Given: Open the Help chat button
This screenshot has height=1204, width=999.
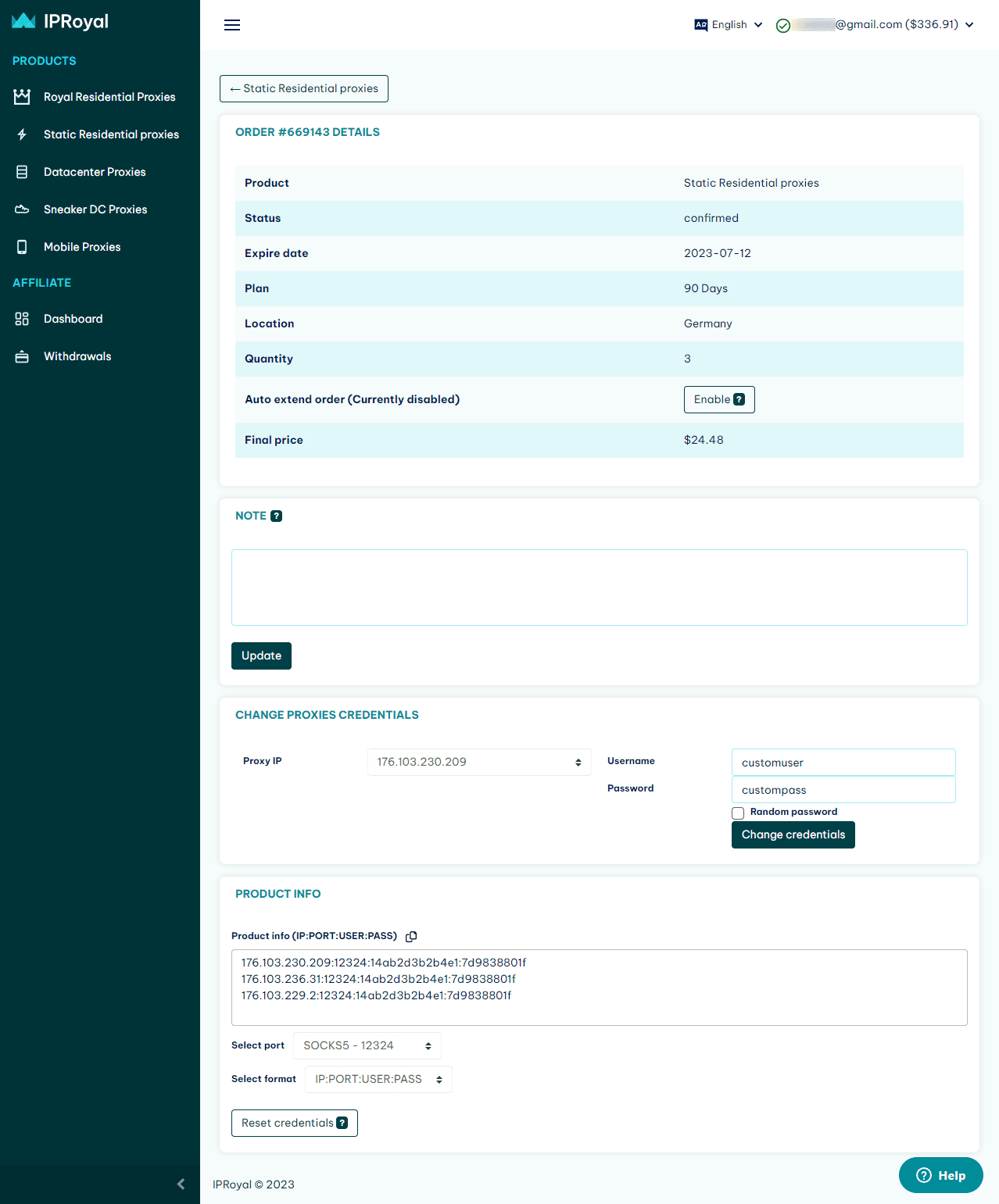Looking at the screenshot, I should 941,1175.
